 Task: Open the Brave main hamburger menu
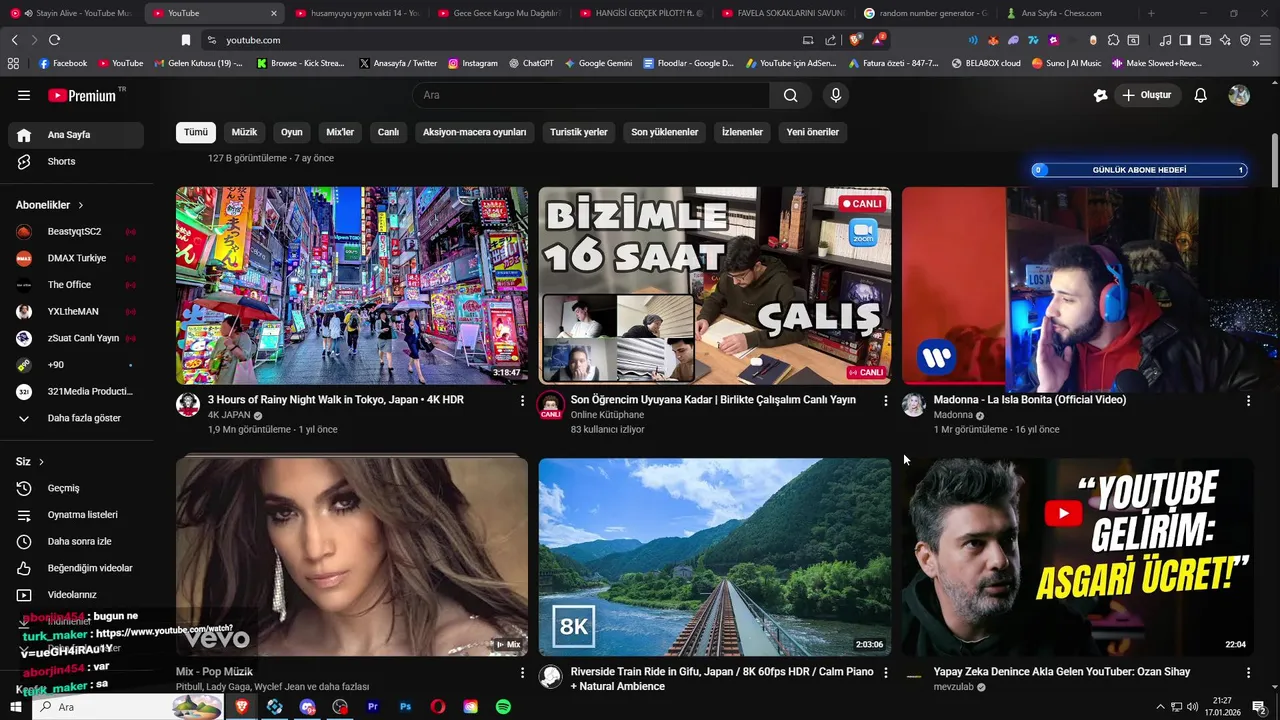click(x=1265, y=40)
